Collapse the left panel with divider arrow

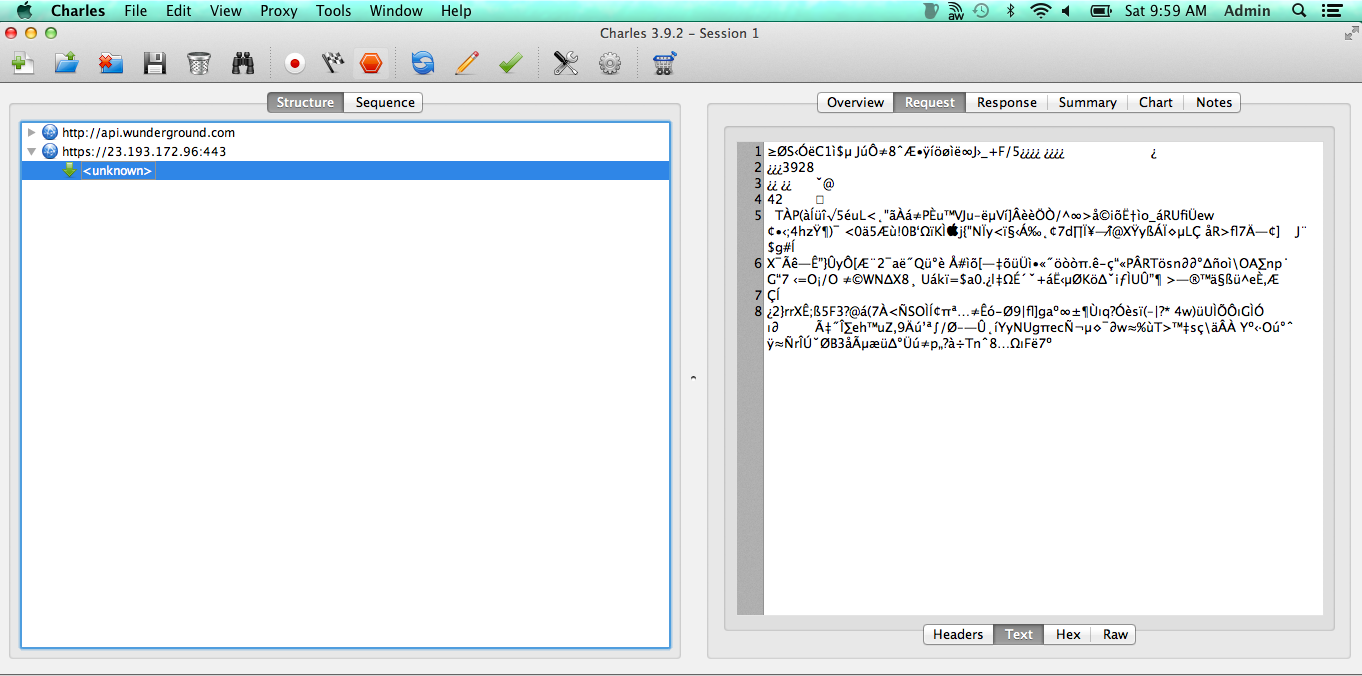[x=694, y=378]
